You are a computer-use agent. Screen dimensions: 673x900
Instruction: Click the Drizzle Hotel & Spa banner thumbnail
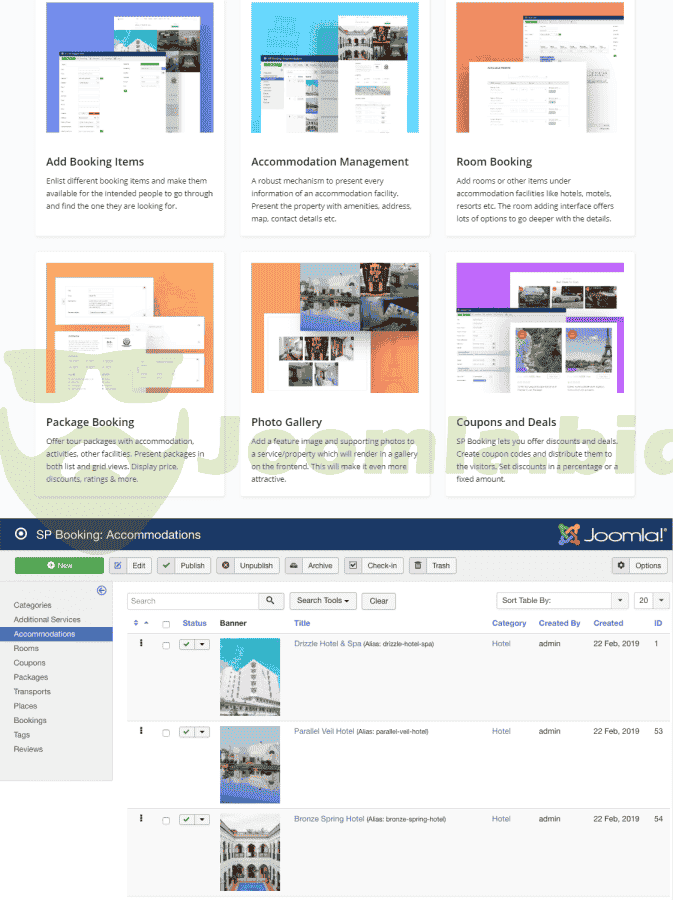[250, 677]
